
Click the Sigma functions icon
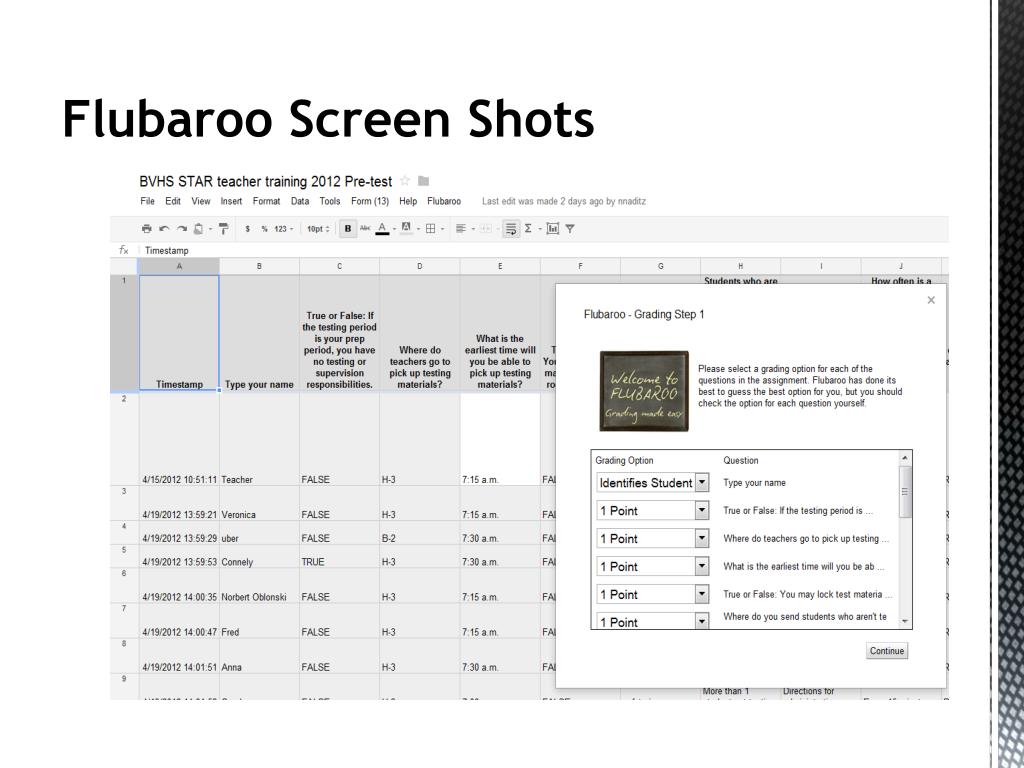click(x=530, y=229)
